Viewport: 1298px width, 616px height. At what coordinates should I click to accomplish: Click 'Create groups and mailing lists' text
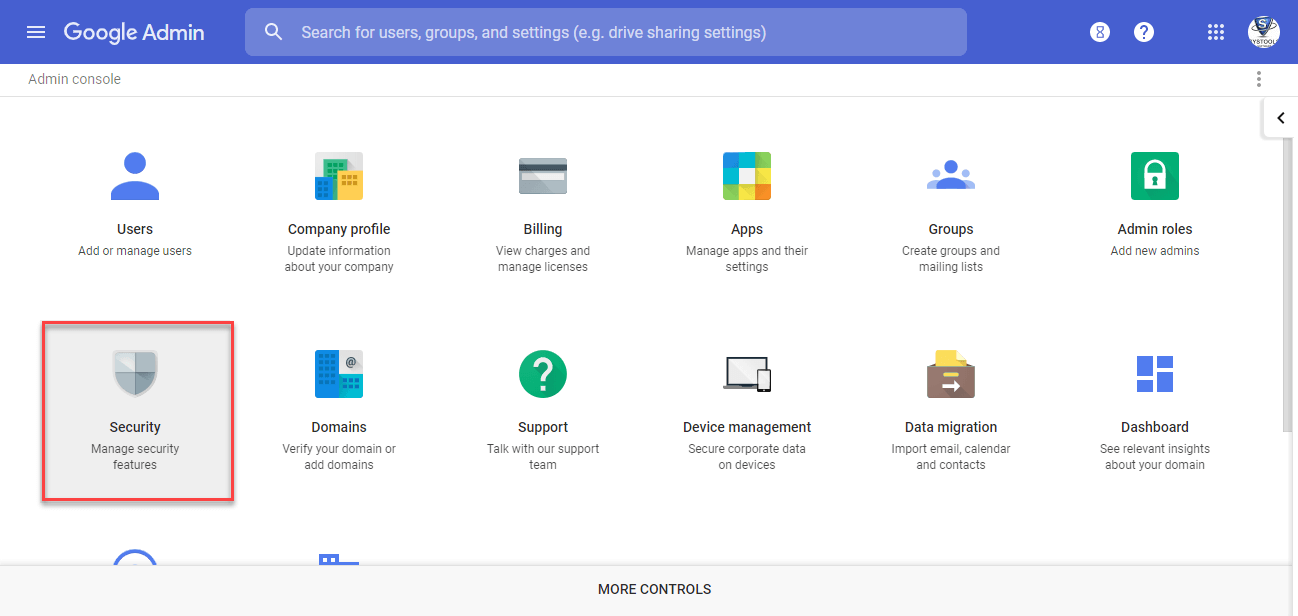(x=951, y=259)
